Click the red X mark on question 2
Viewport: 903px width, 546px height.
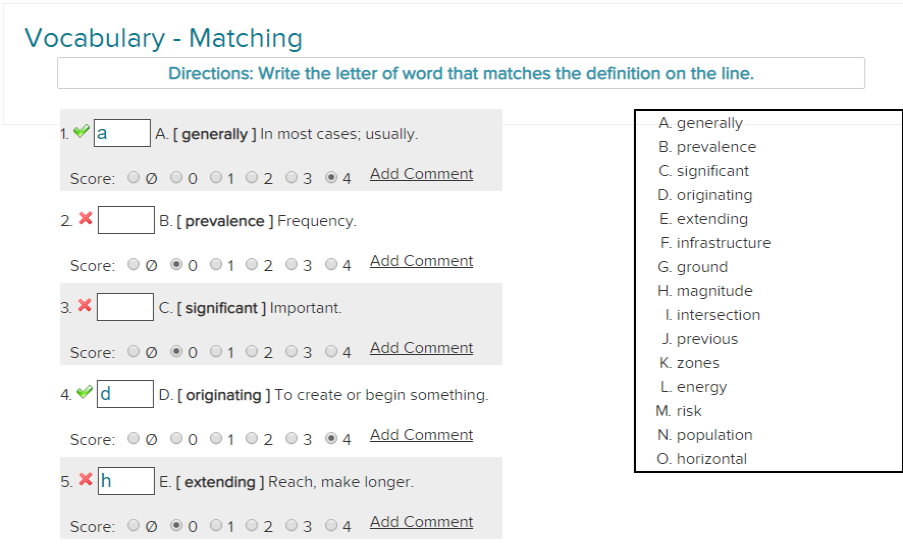tap(86, 218)
